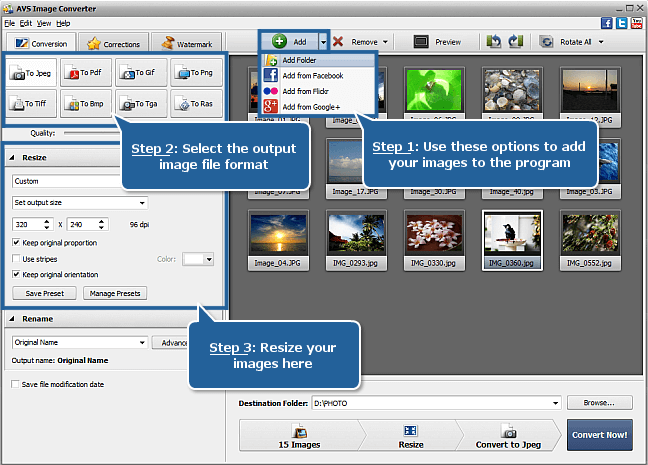The image size is (648, 465).
Task: Select the IMG_0552.jpg thumbnail
Action: coord(590,240)
